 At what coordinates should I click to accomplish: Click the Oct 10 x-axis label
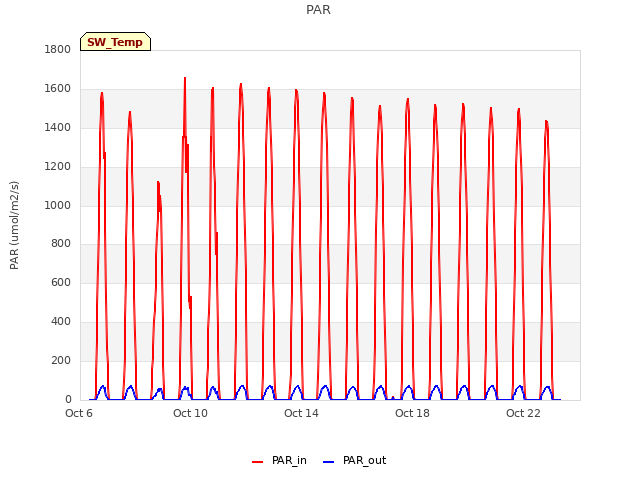190,413
